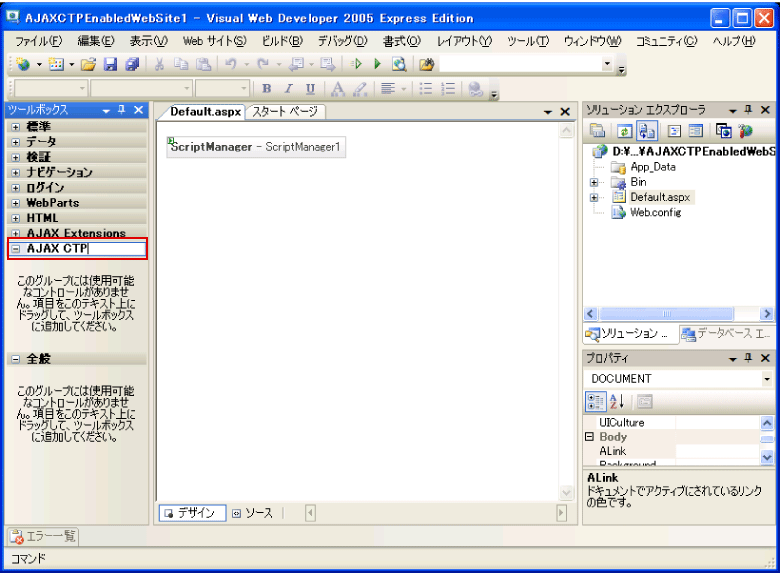Click the Save All icon
This screenshot has width=780, height=575.
pos(132,64)
